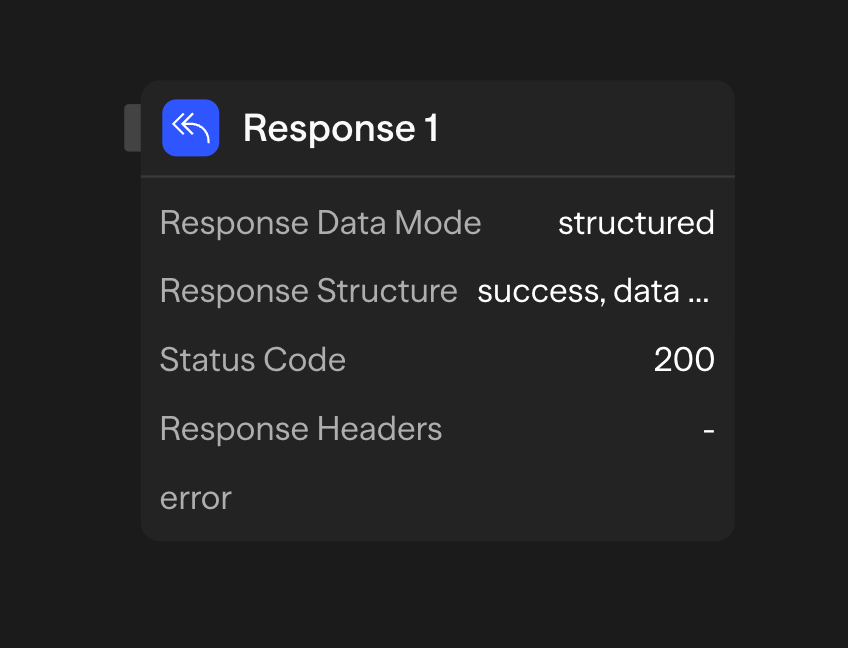This screenshot has width=848, height=648.
Task: Click the Response 1 title text
Action: point(341,128)
